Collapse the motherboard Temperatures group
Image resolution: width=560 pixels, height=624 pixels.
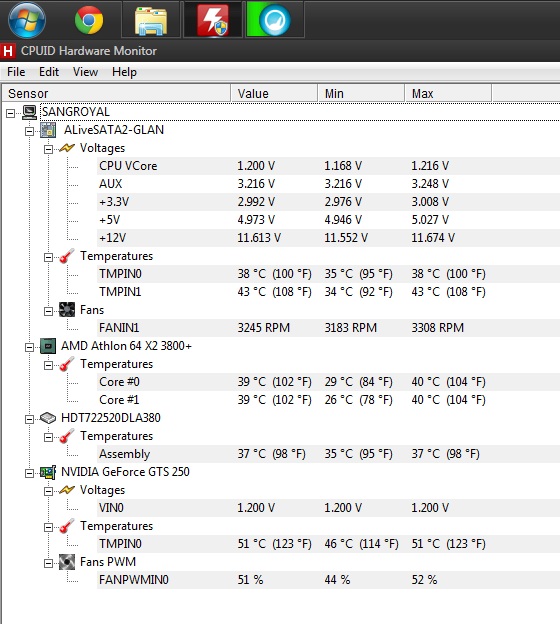[x=48, y=257]
